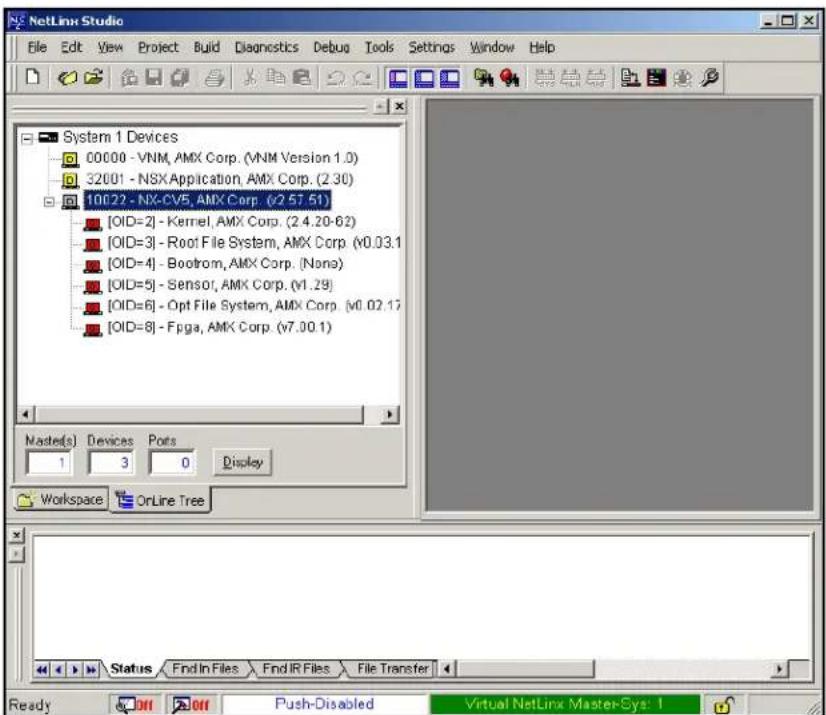The height and width of the screenshot is (715, 826).
Task: Switch to the Workspace tab
Action: [60, 499]
